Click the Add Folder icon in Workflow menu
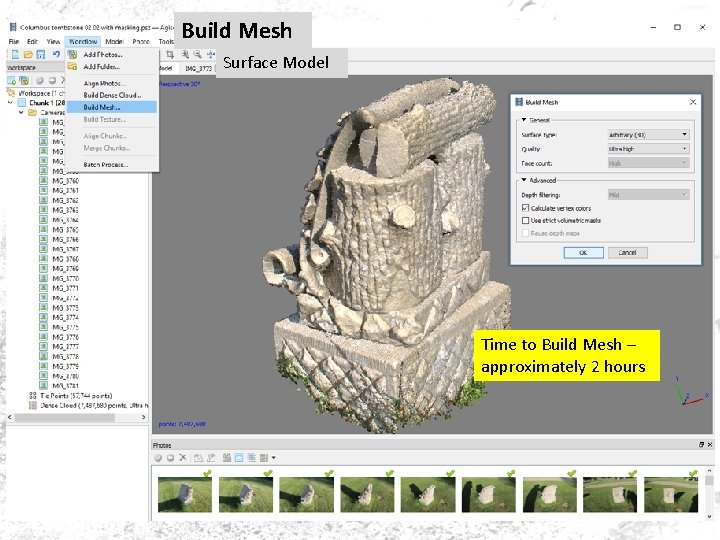This screenshot has height=540, width=720. click(x=73, y=67)
